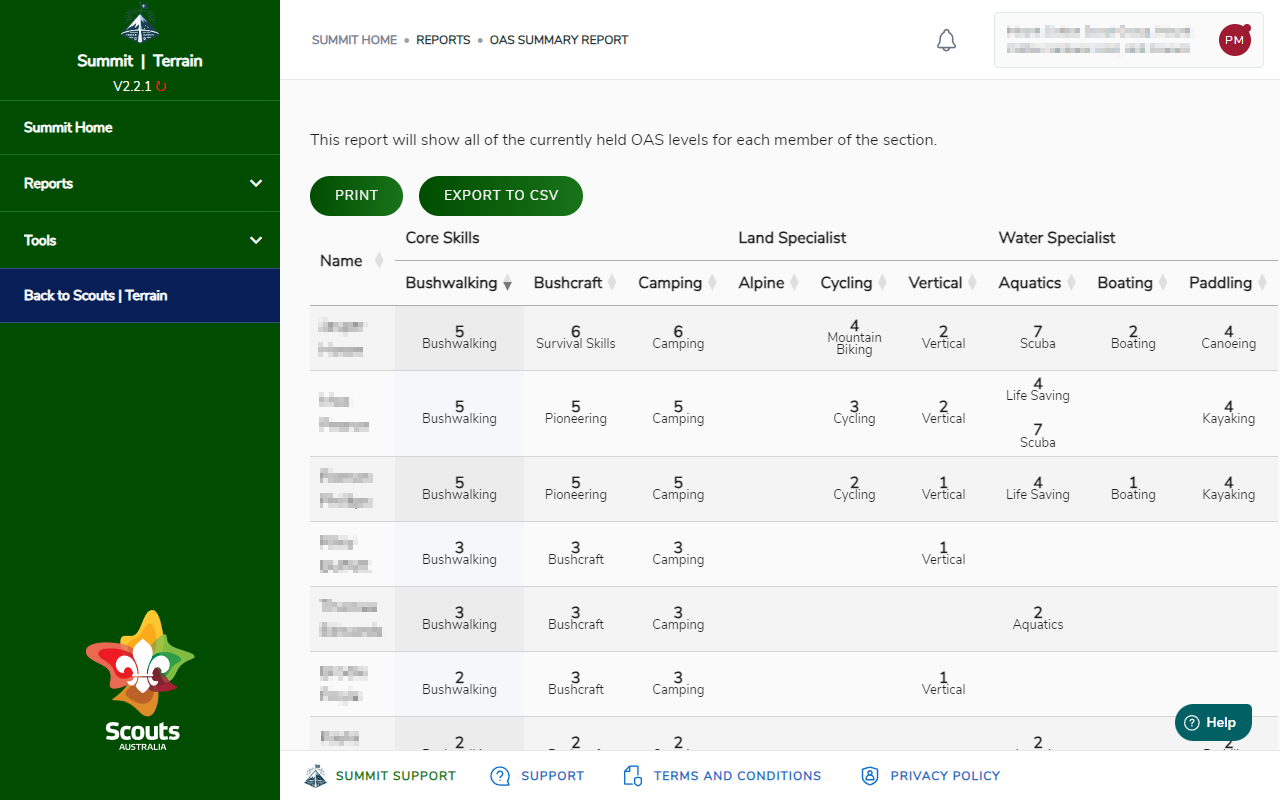The width and height of the screenshot is (1280, 800).
Task: Sort by Aquatics column
Action: (1071, 283)
